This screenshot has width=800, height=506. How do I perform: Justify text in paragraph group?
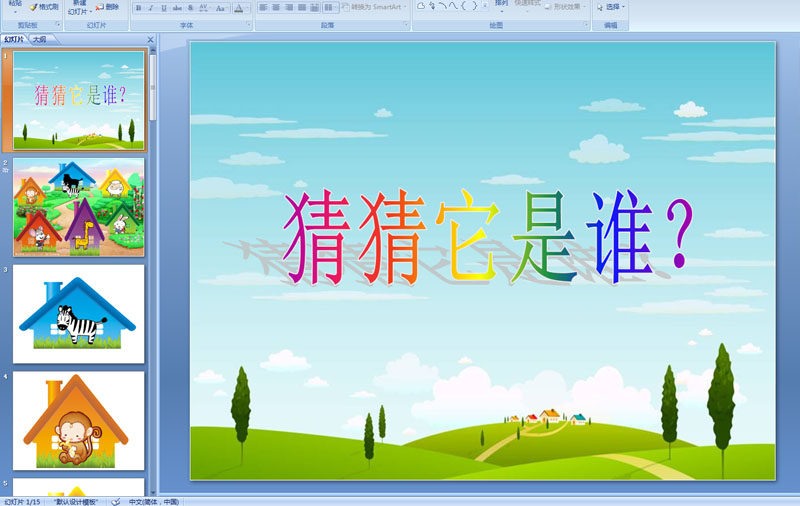pos(302,8)
